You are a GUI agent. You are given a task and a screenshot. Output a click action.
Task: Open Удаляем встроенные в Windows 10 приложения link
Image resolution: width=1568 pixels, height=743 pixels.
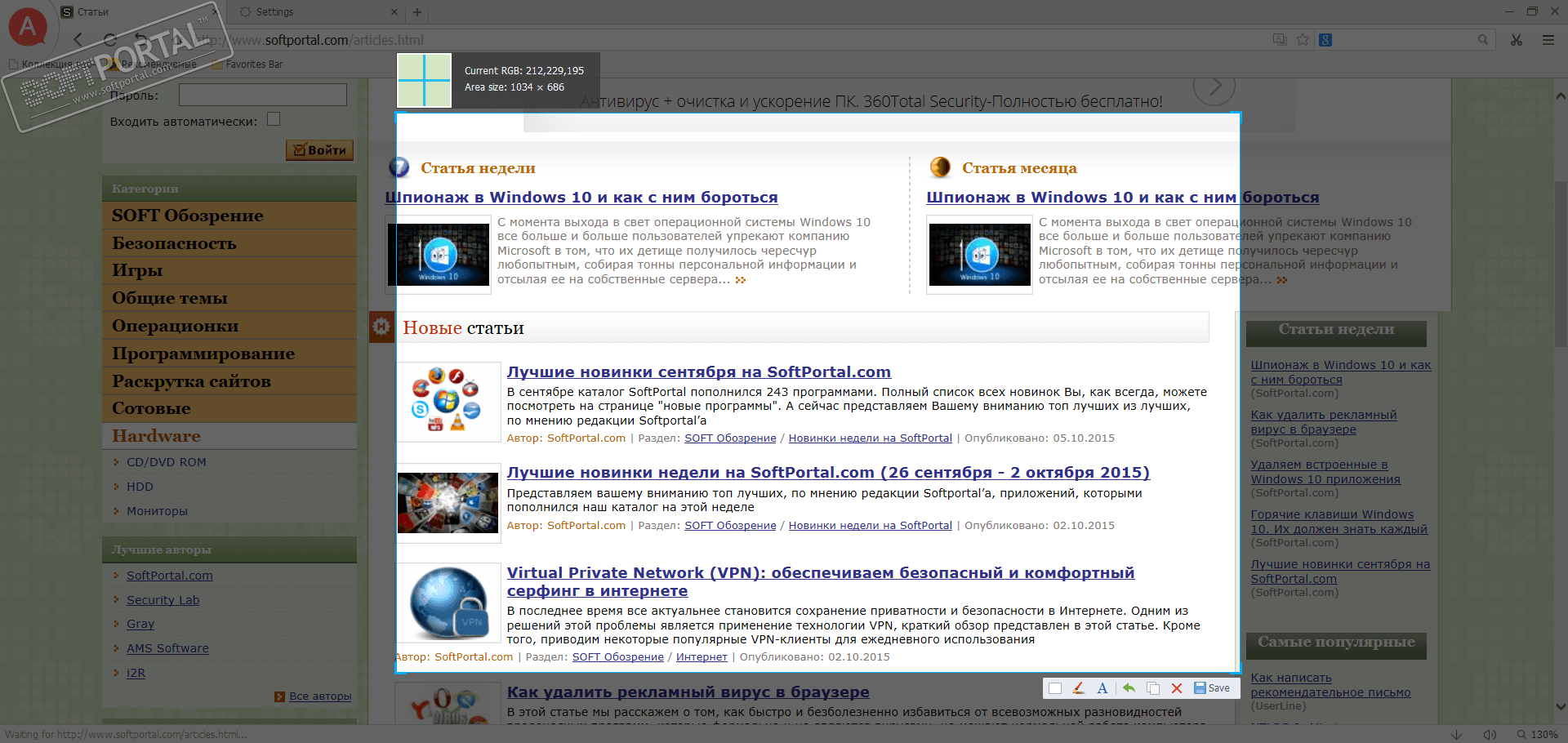tap(1325, 472)
